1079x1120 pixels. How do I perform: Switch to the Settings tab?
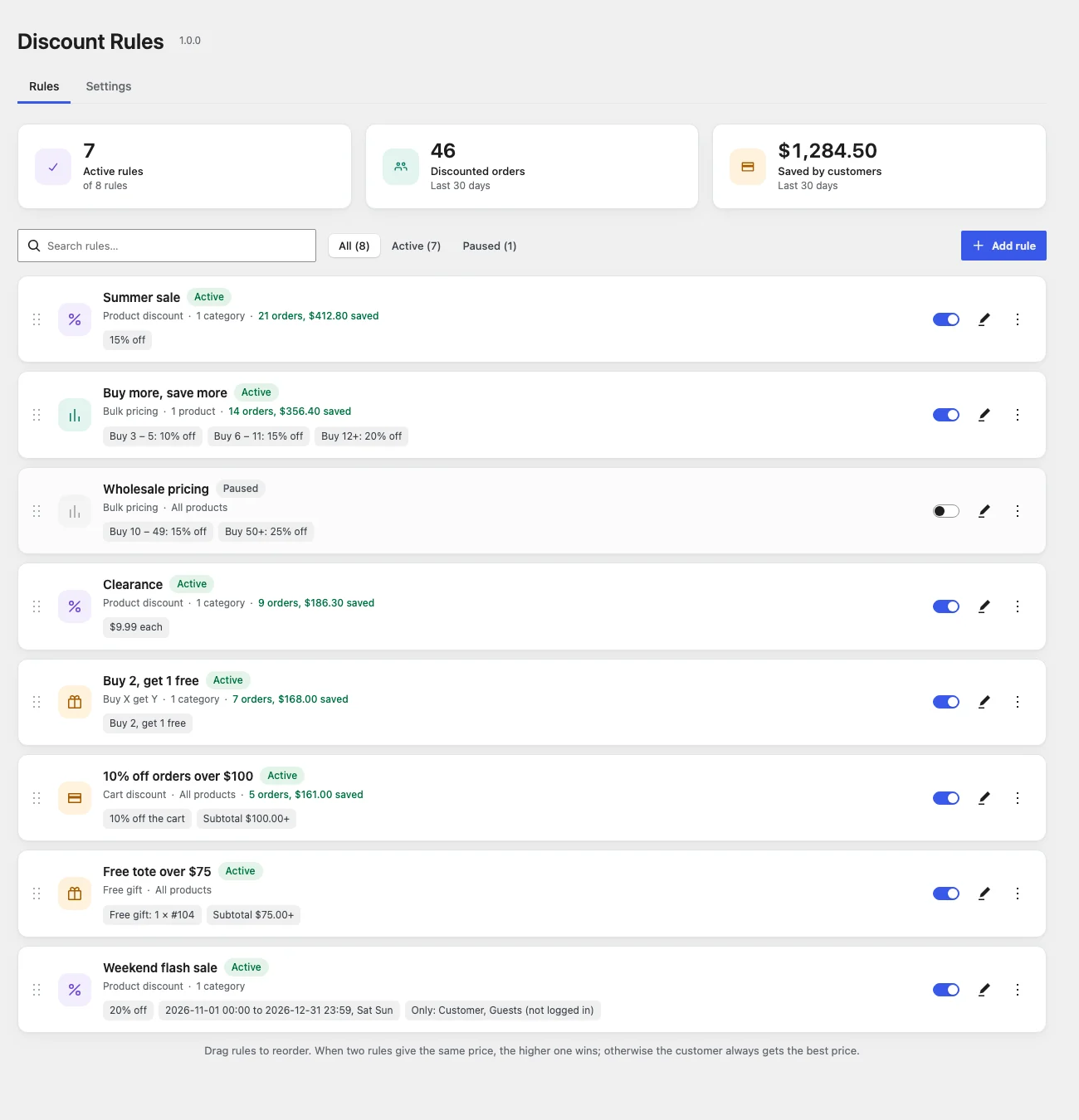pos(109,86)
